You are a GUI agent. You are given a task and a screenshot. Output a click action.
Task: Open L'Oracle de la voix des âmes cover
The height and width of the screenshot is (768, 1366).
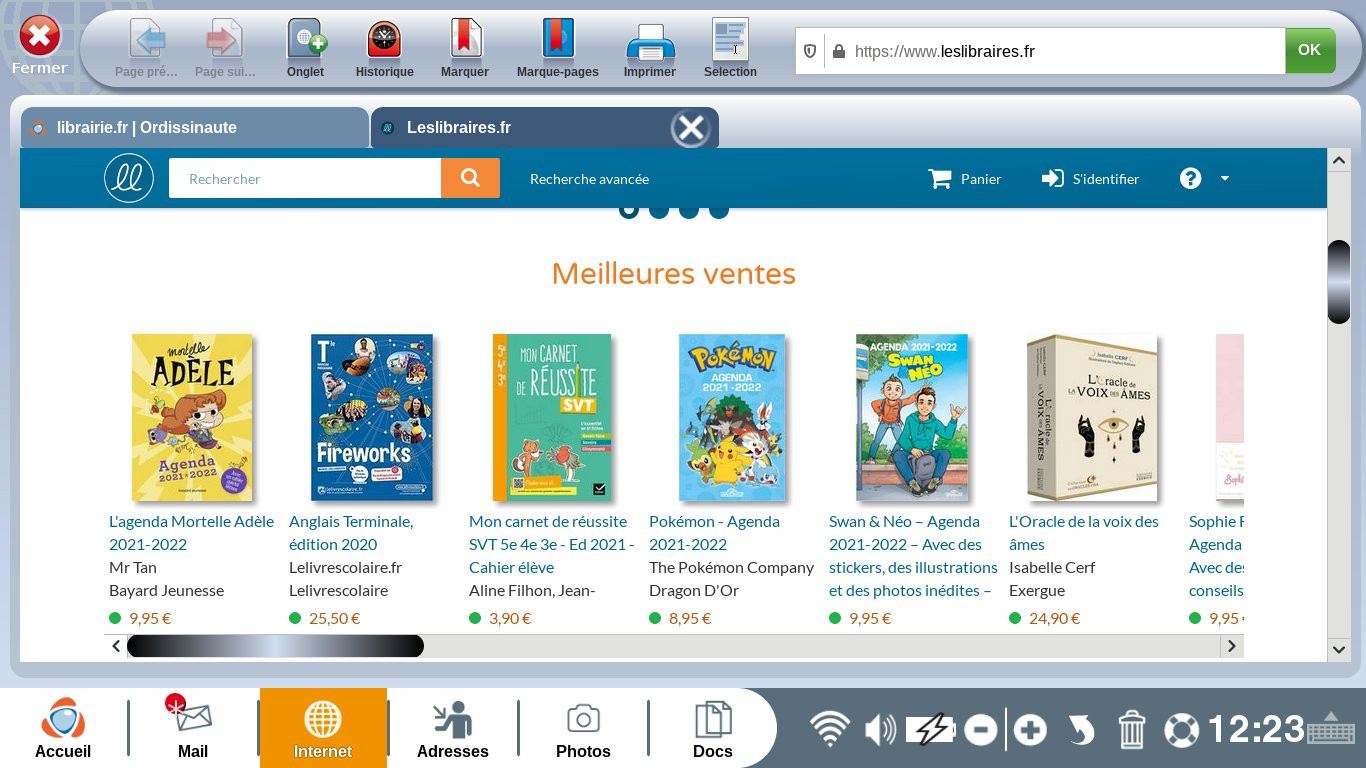(1092, 417)
